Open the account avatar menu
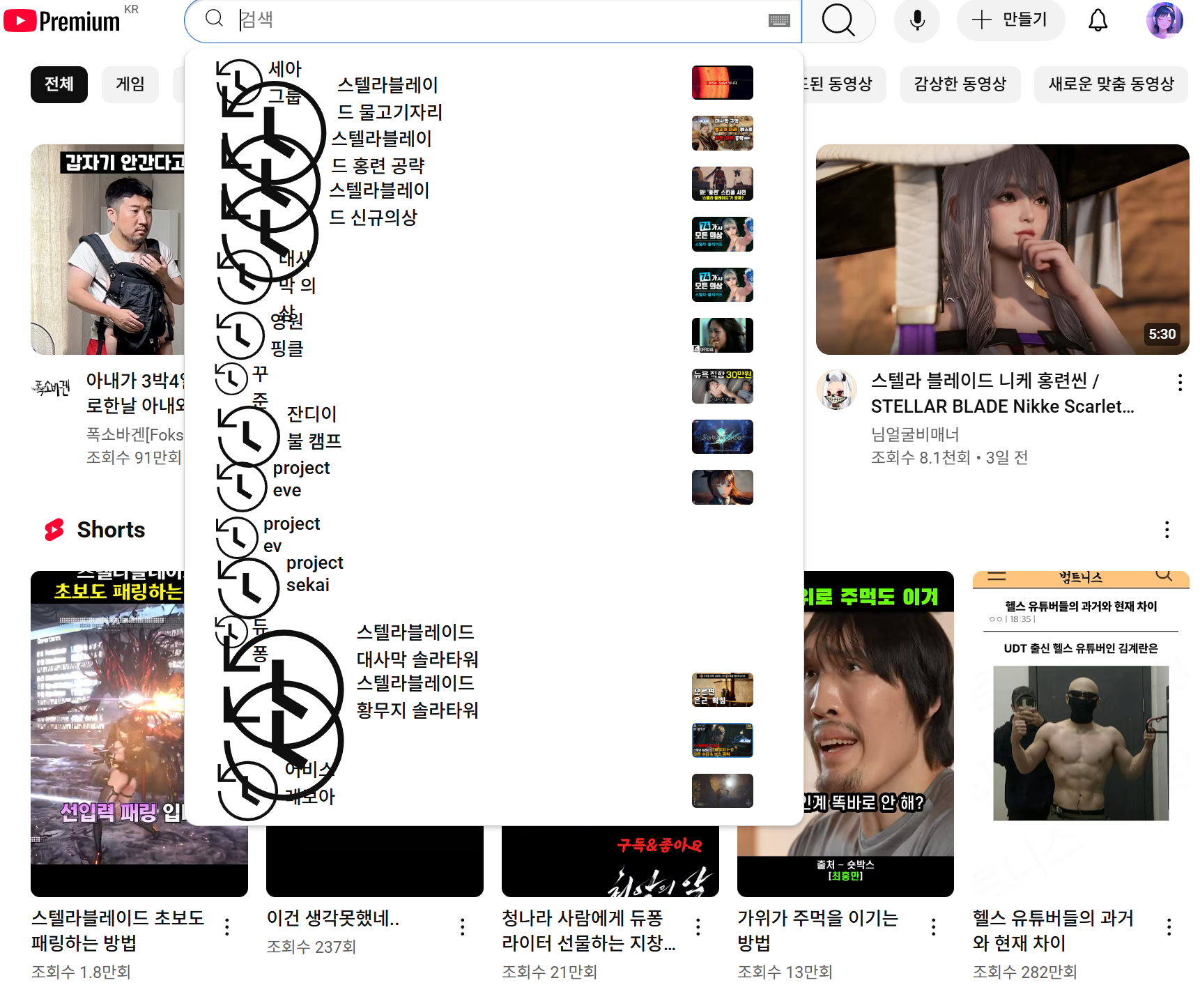The height and width of the screenshot is (1008, 1200). click(1164, 20)
